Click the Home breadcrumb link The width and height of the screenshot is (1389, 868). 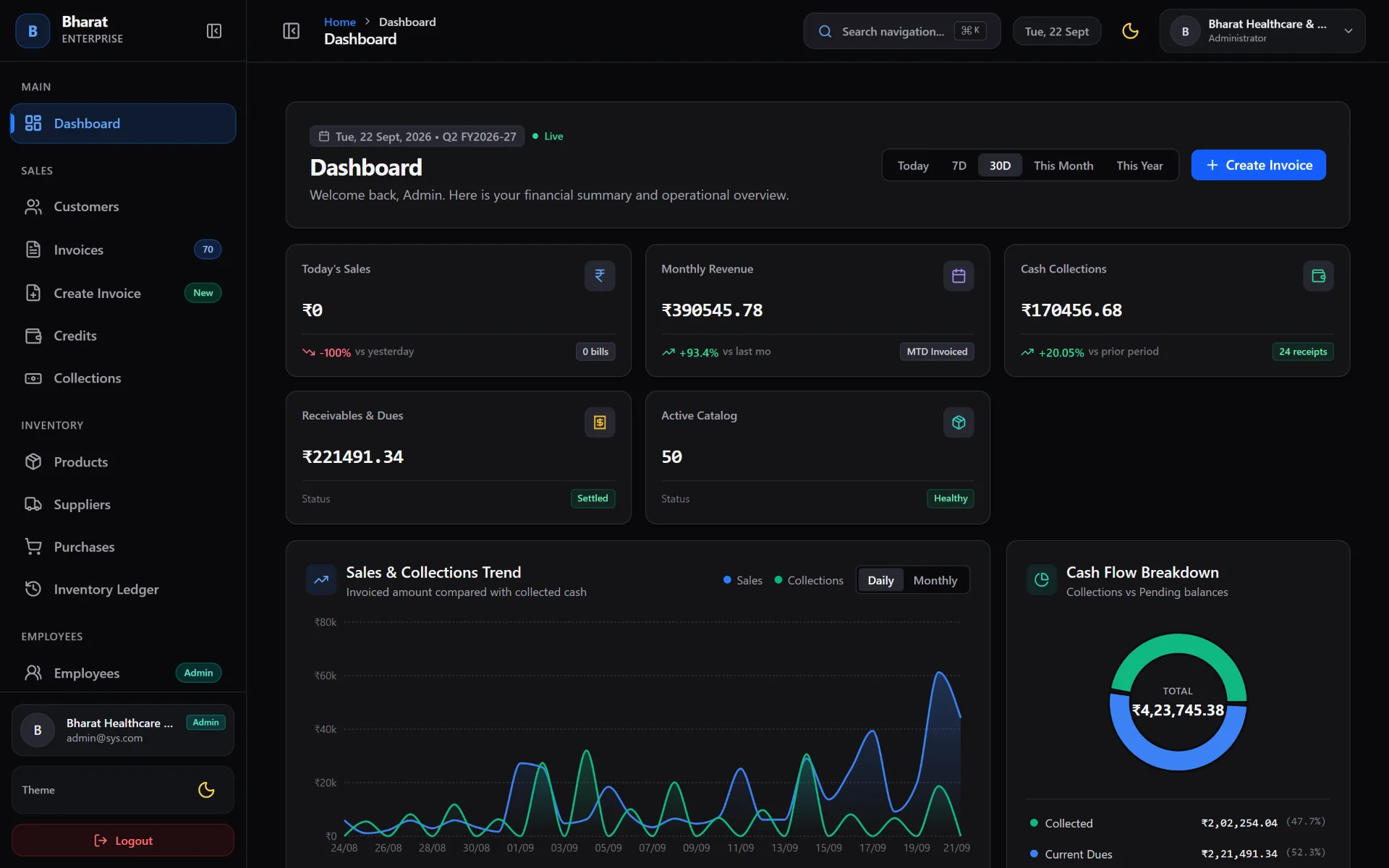coord(339,22)
